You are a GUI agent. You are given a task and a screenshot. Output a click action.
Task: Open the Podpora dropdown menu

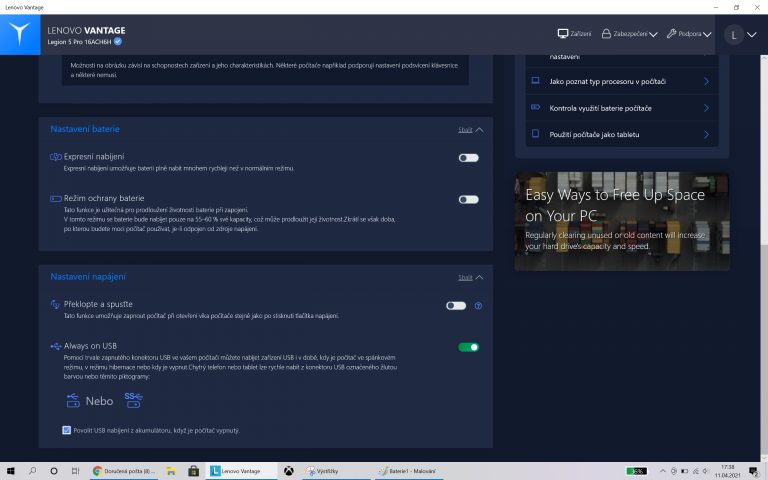coord(688,34)
